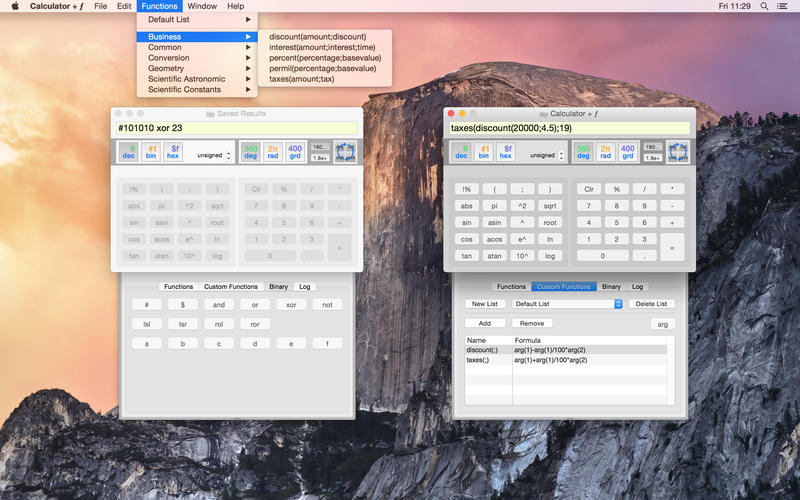The image size is (800, 500).
Task: Click the lsl shift button in Binary panel
Action: click(x=147, y=324)
